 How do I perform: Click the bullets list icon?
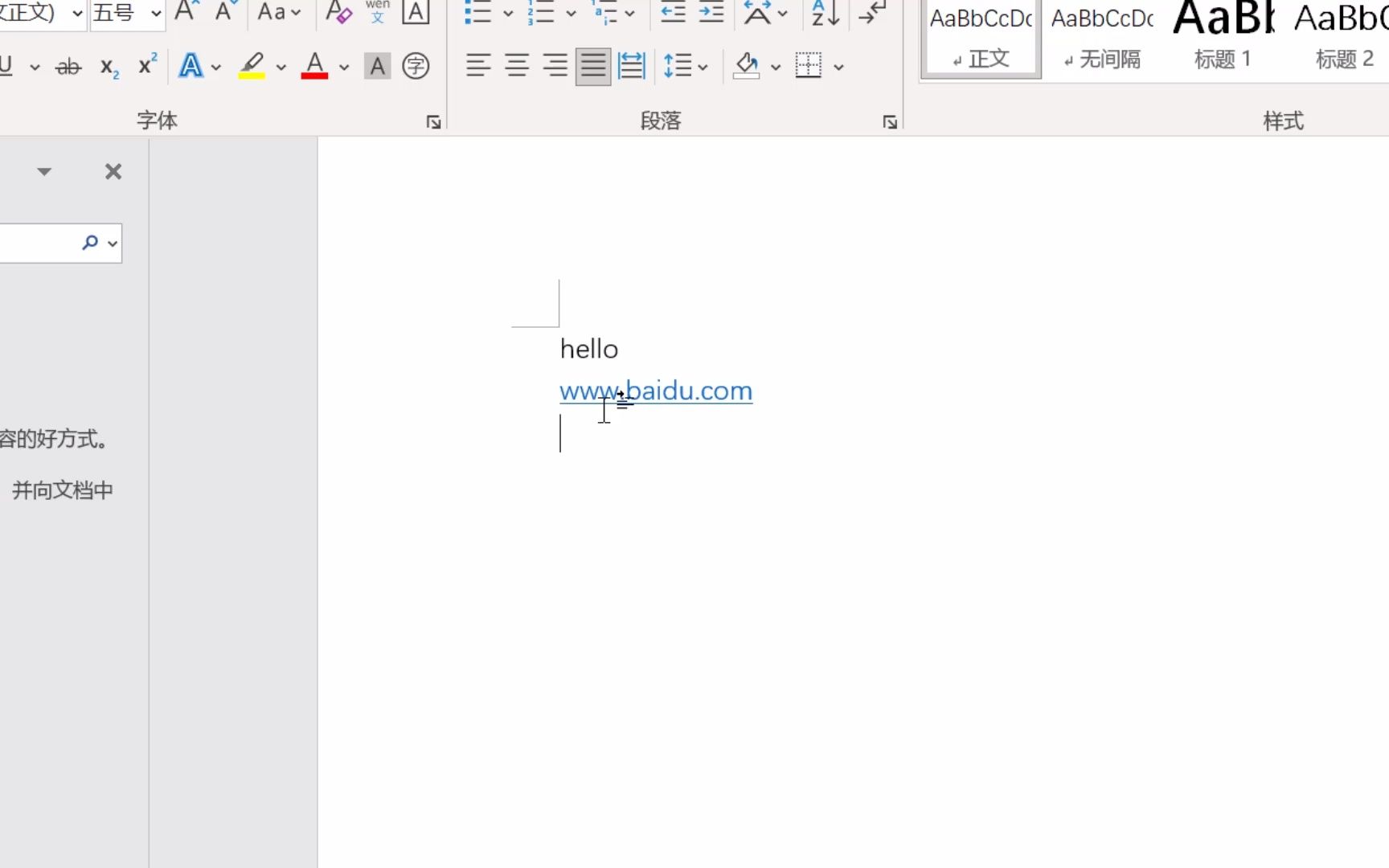[x=478, y=11]
